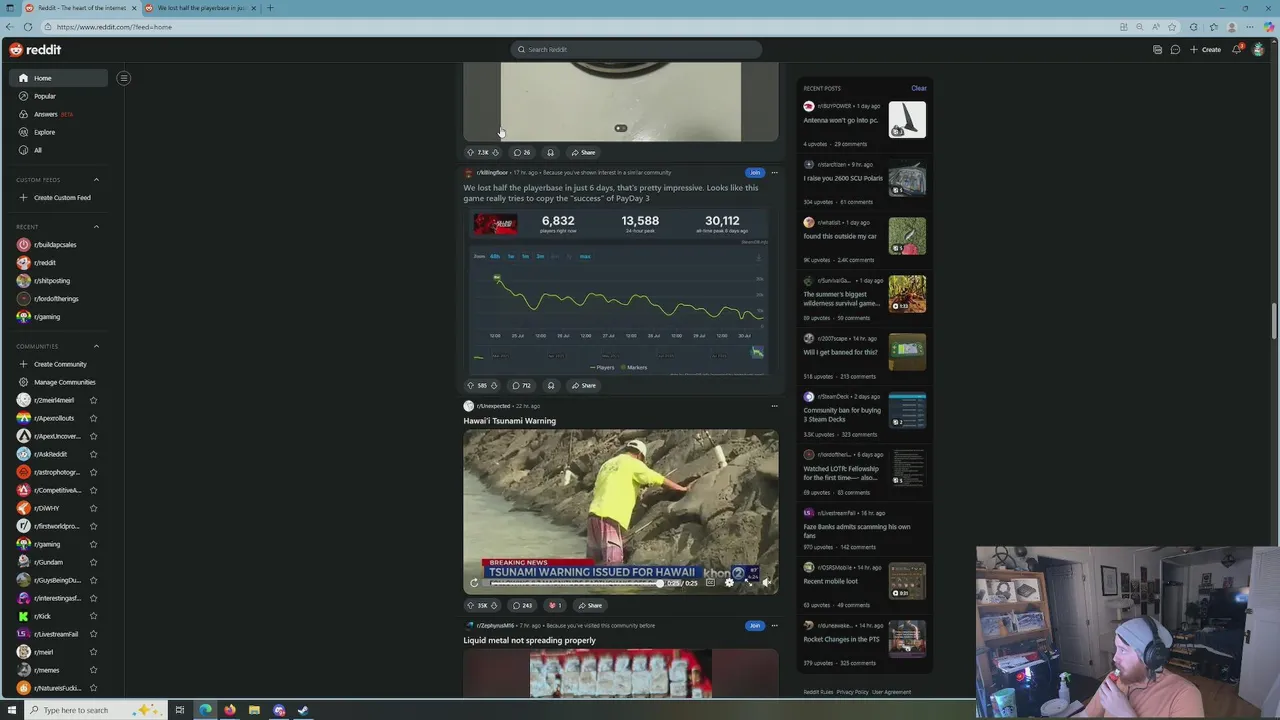Favorite r/memes with the star
Screen dimensions: 1280x720
click(93, 670)
